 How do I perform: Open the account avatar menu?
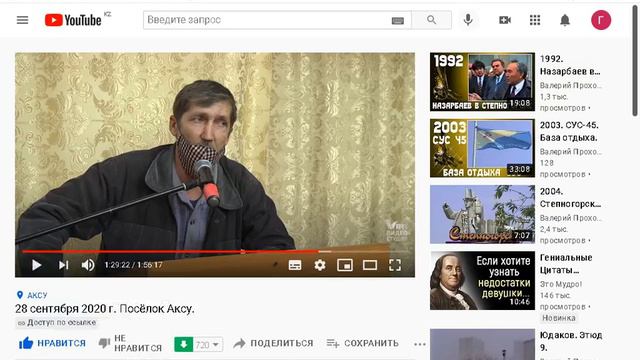click(x=601, y=20)
